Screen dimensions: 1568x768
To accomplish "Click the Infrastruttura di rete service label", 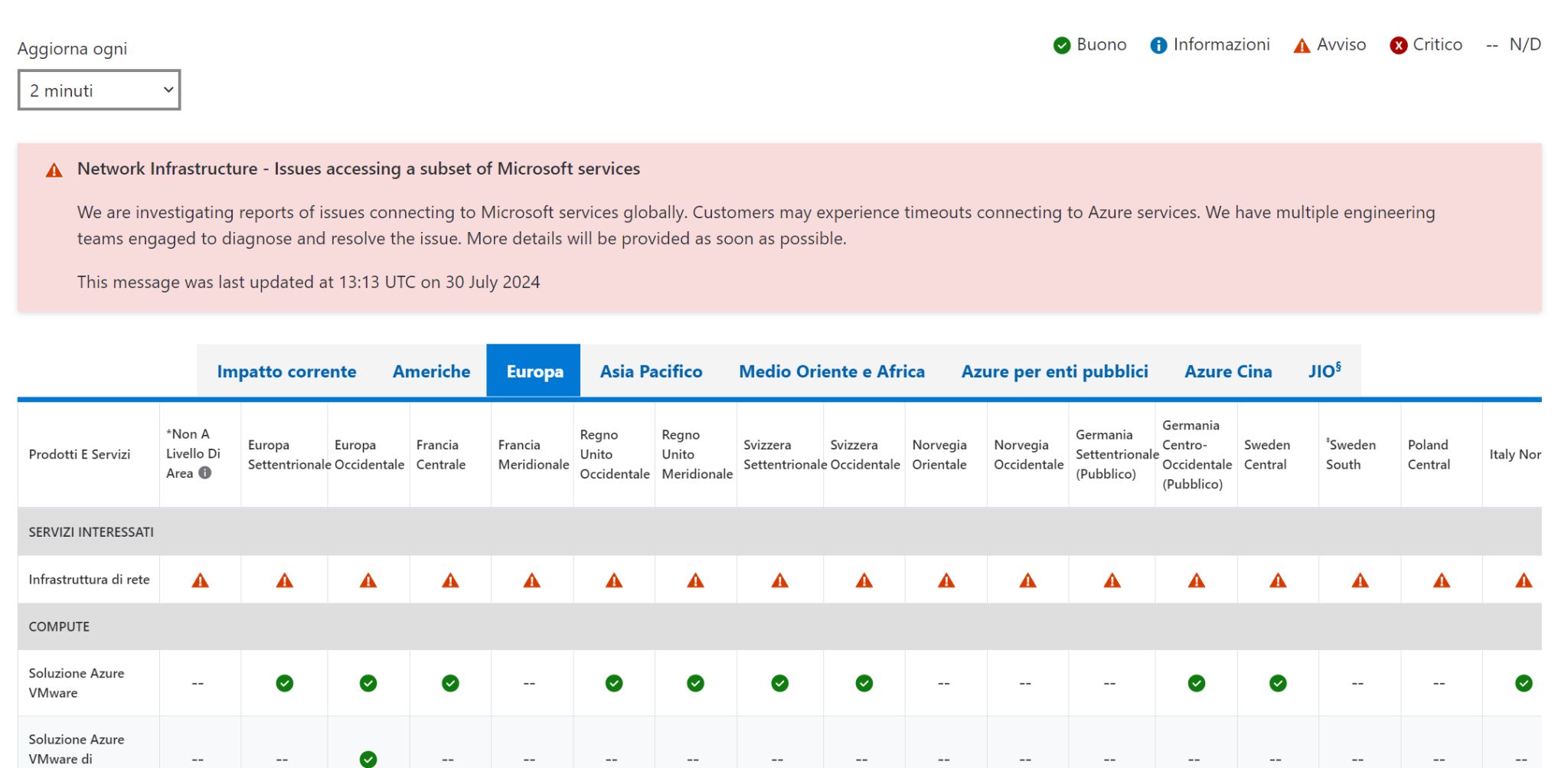I will click(89, 580).
